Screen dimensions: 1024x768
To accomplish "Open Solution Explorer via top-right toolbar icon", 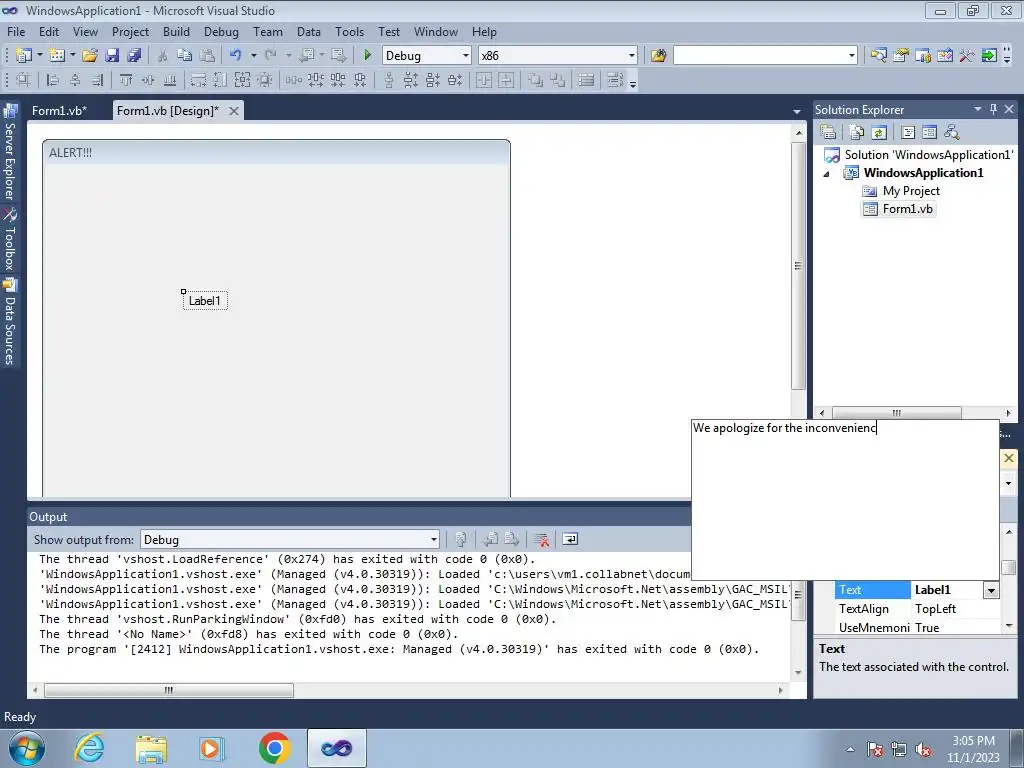I will (878, 56).
